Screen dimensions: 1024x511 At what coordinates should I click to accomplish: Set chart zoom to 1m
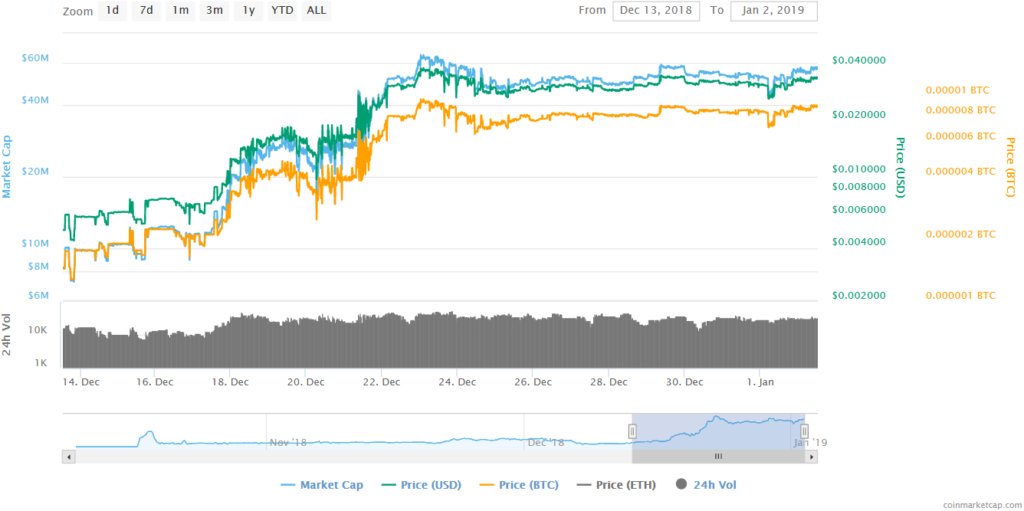coord(180,11)
